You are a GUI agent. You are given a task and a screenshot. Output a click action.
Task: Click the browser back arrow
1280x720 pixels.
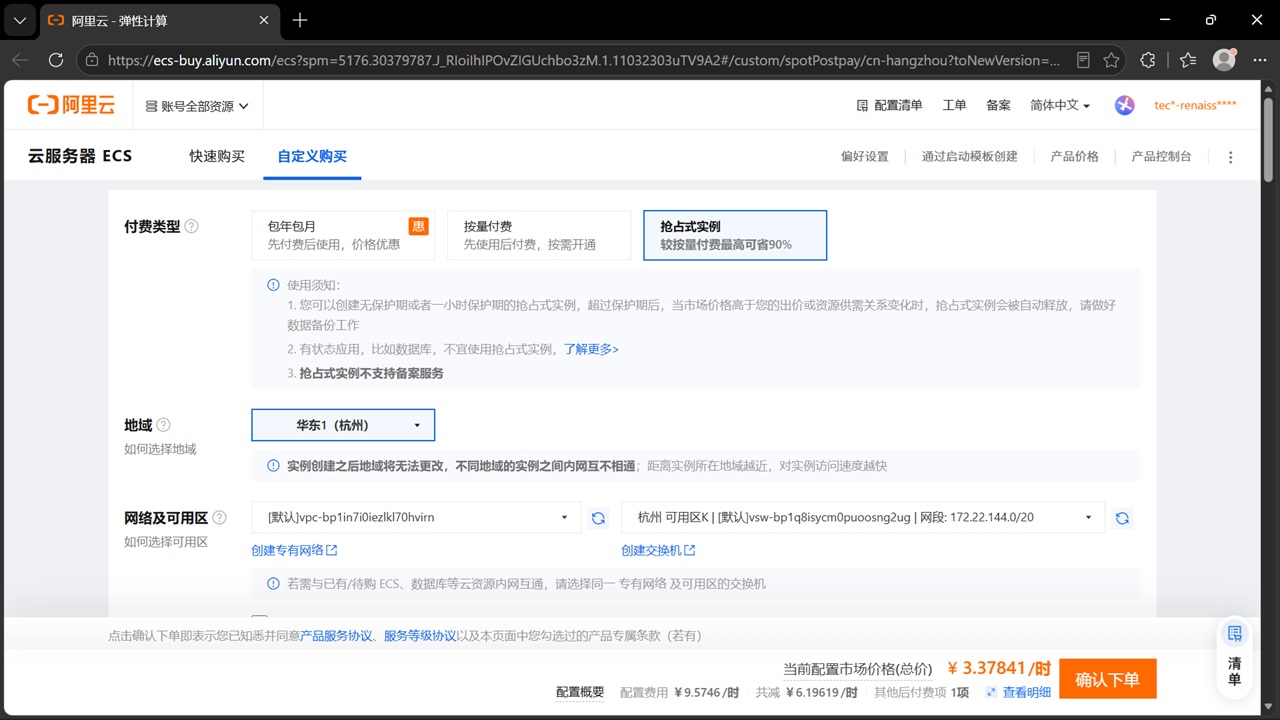(x=20, y=60)
